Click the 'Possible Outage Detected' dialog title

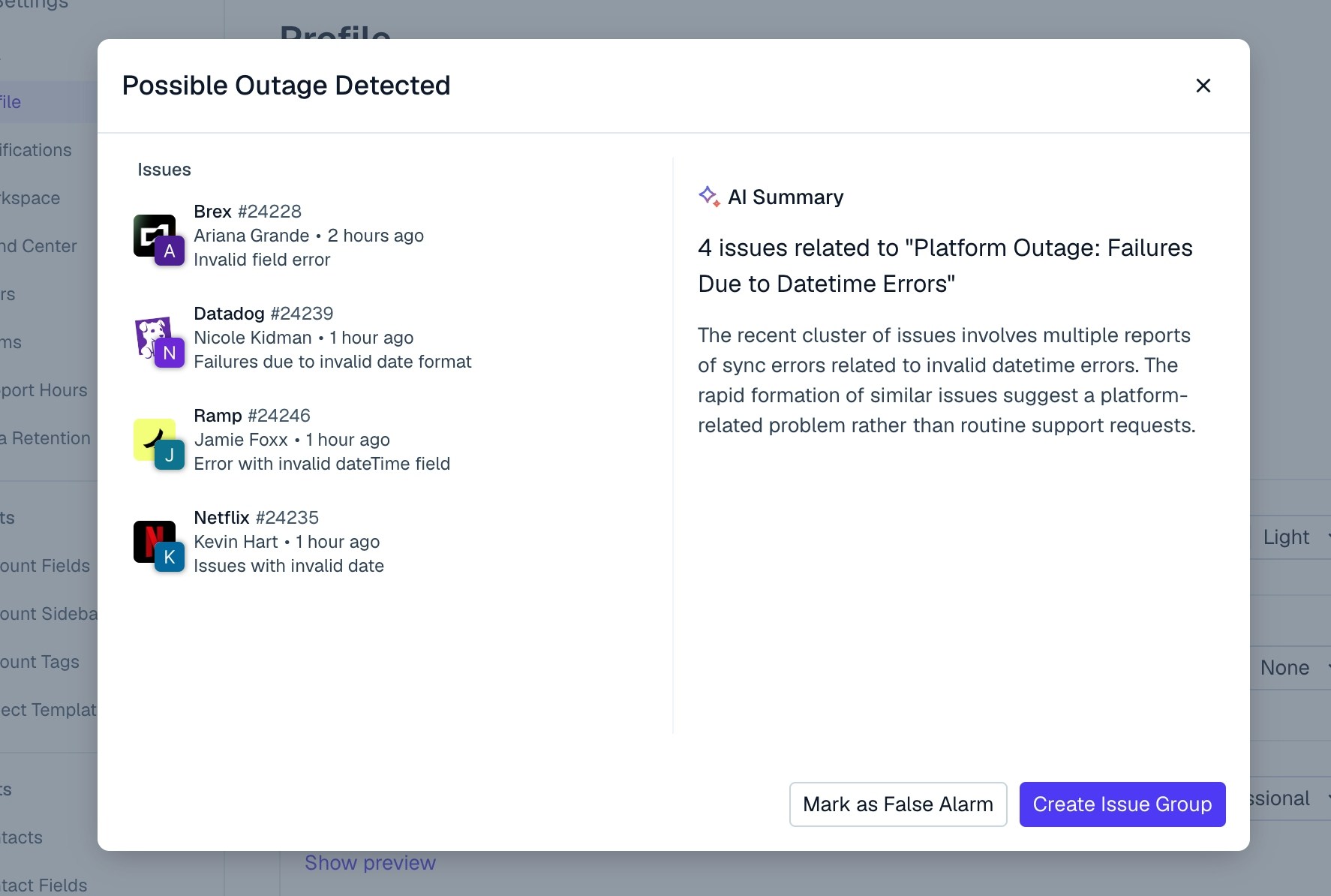286,86
